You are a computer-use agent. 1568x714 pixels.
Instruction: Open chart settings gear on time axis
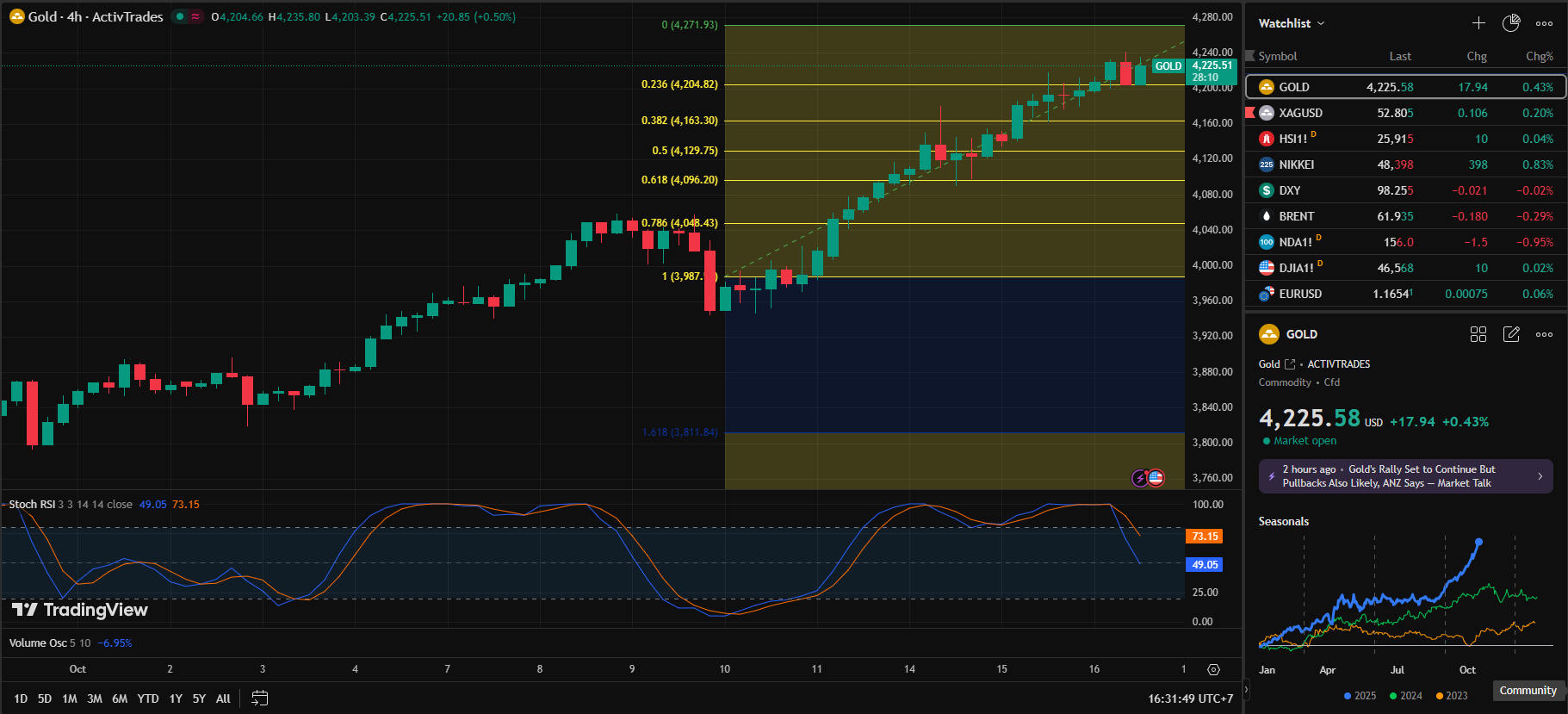1213,669
